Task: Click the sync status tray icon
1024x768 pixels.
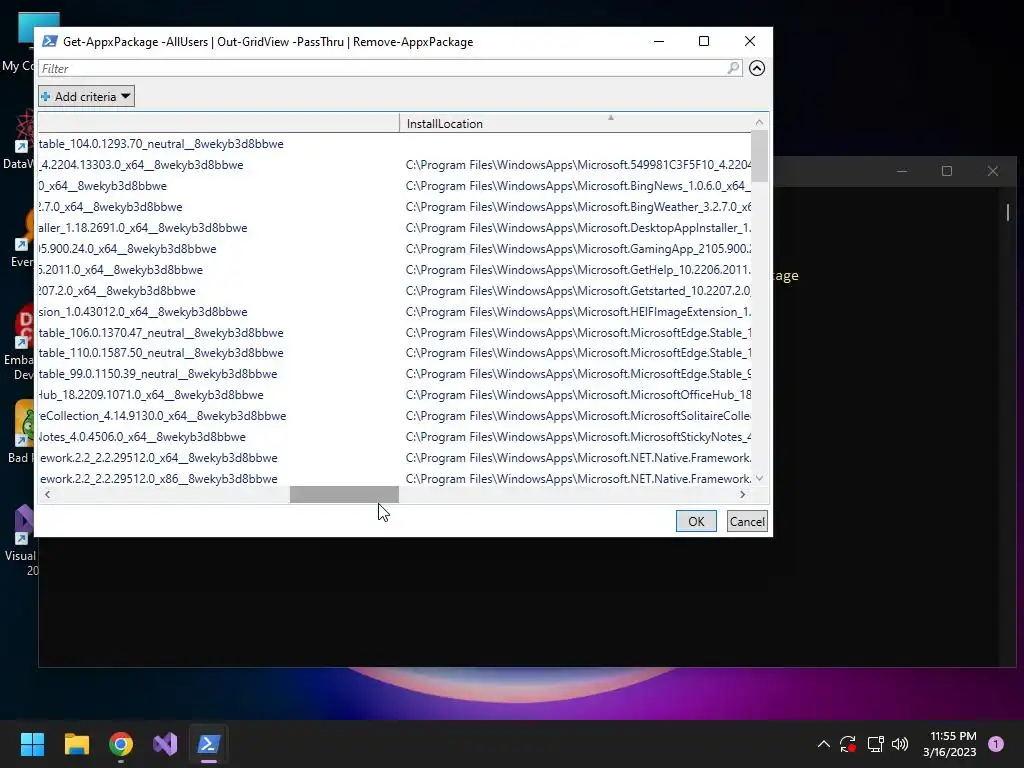Action: click(x=848, y=744)
